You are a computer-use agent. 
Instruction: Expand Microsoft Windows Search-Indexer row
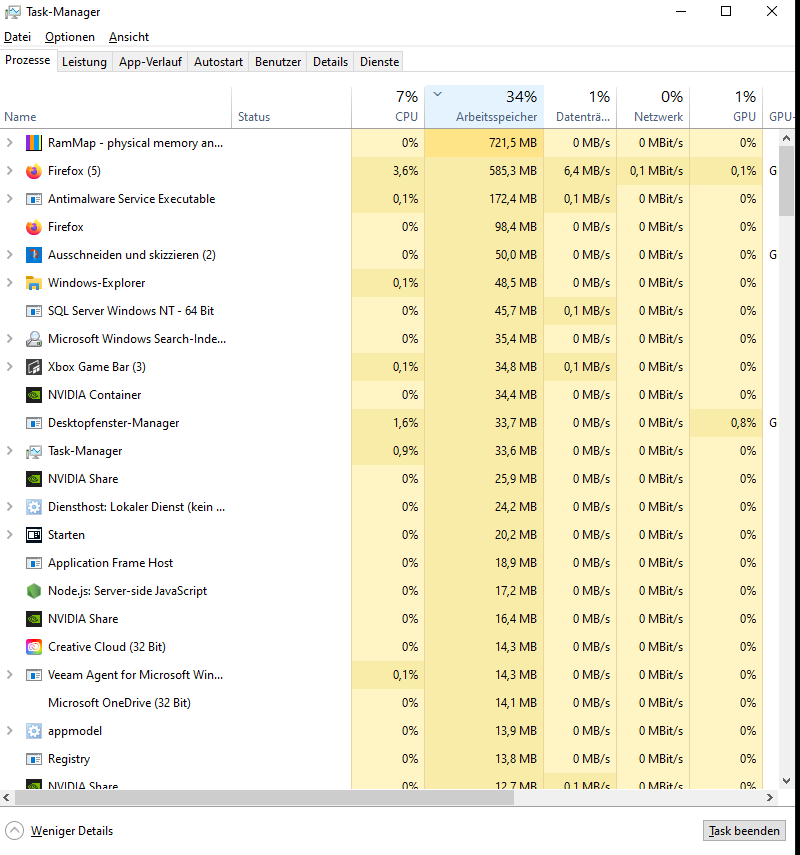pos(9,339)
